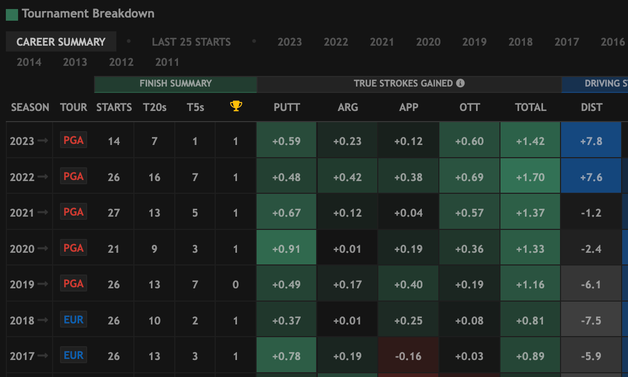Image resolution: width=628 pixels, height=377 pixels.
Task: Click the EUR tour badge for 2018
Action: 74,320
